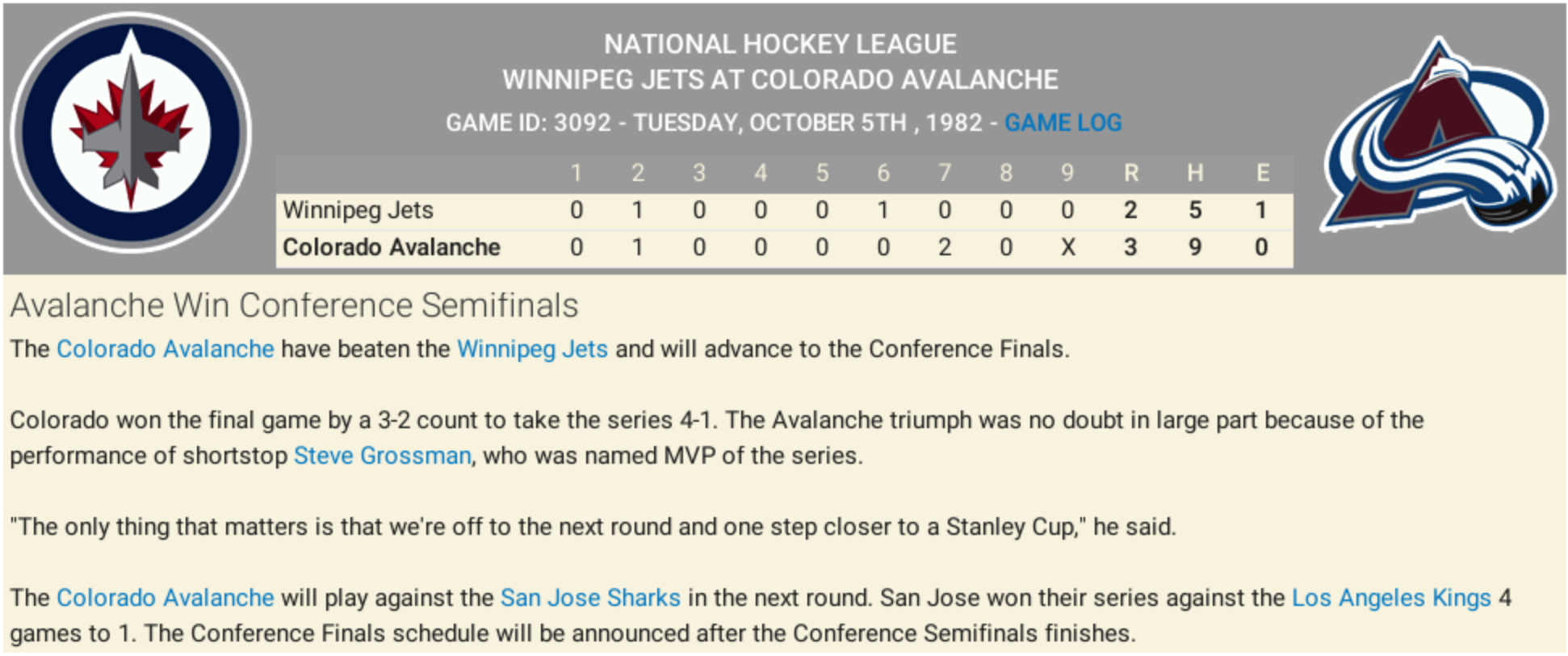Click the R column header in the box score
The width and height of the screenshot is (1568, 656).
(1130, 173)
